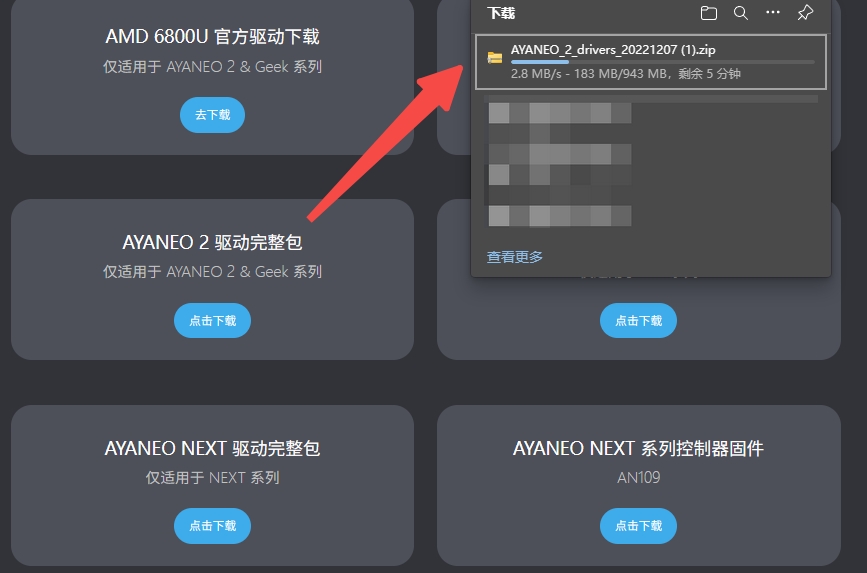Search downloads with magnifier icon
Image resolution: width=867 pixels, height=573 pixels.
click(x=740, y=13)
